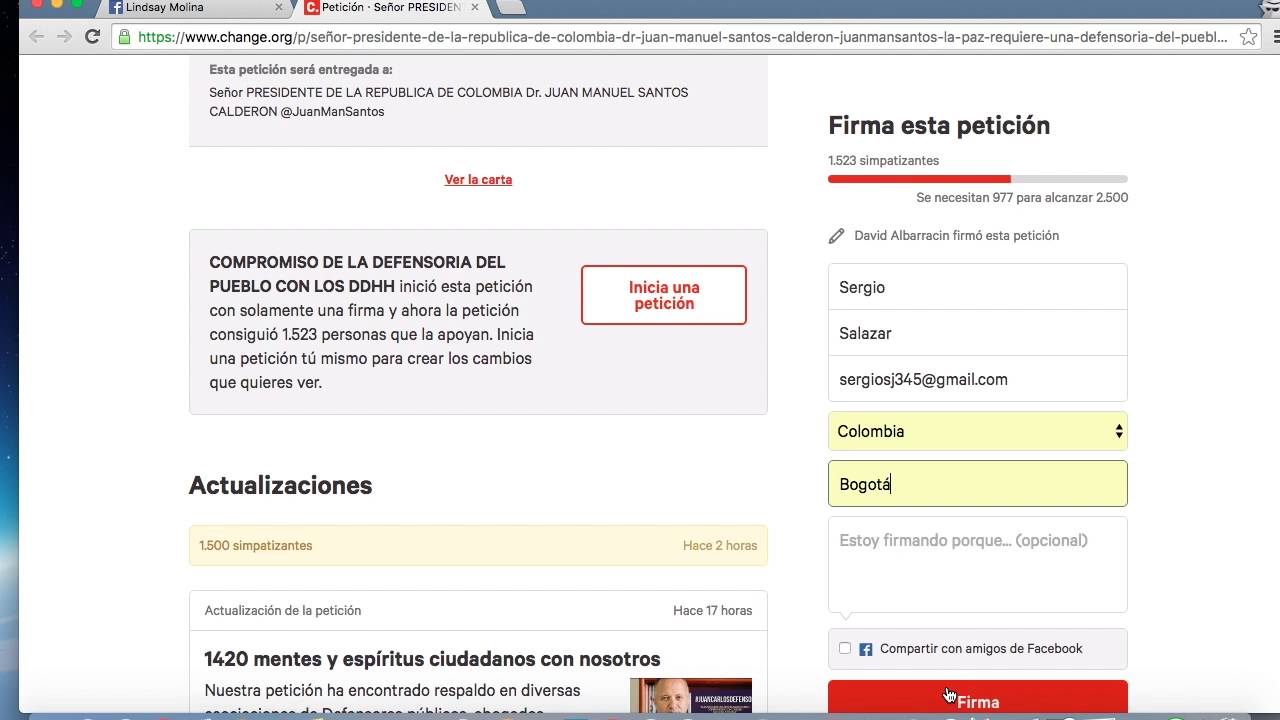Viewport: 1280px width, 720px height.
Task: Click COMPROMISO DE LA DEFENSORIA DEL PUEBLO title
Action: coord(357,274)
